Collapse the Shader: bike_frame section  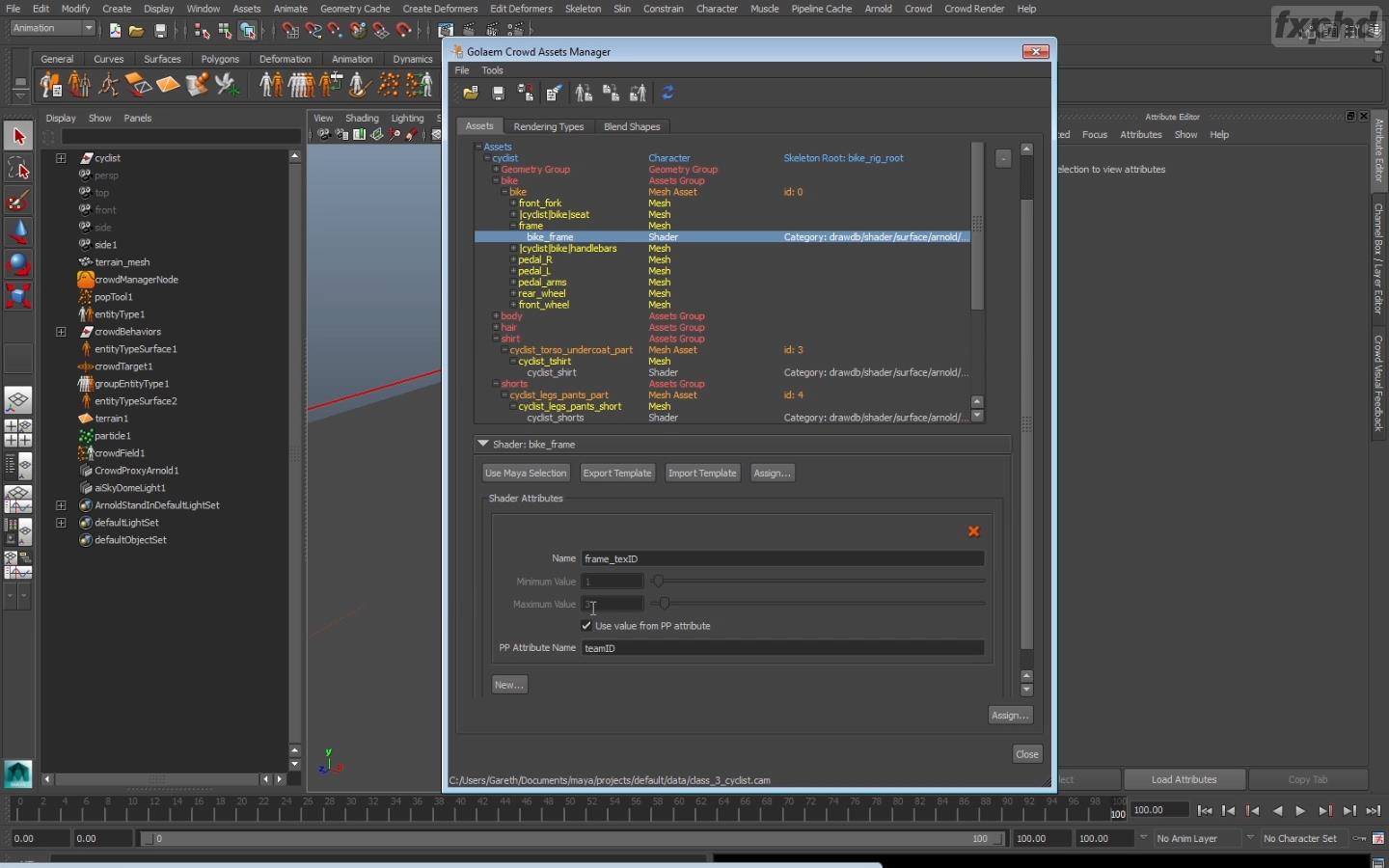482,445
